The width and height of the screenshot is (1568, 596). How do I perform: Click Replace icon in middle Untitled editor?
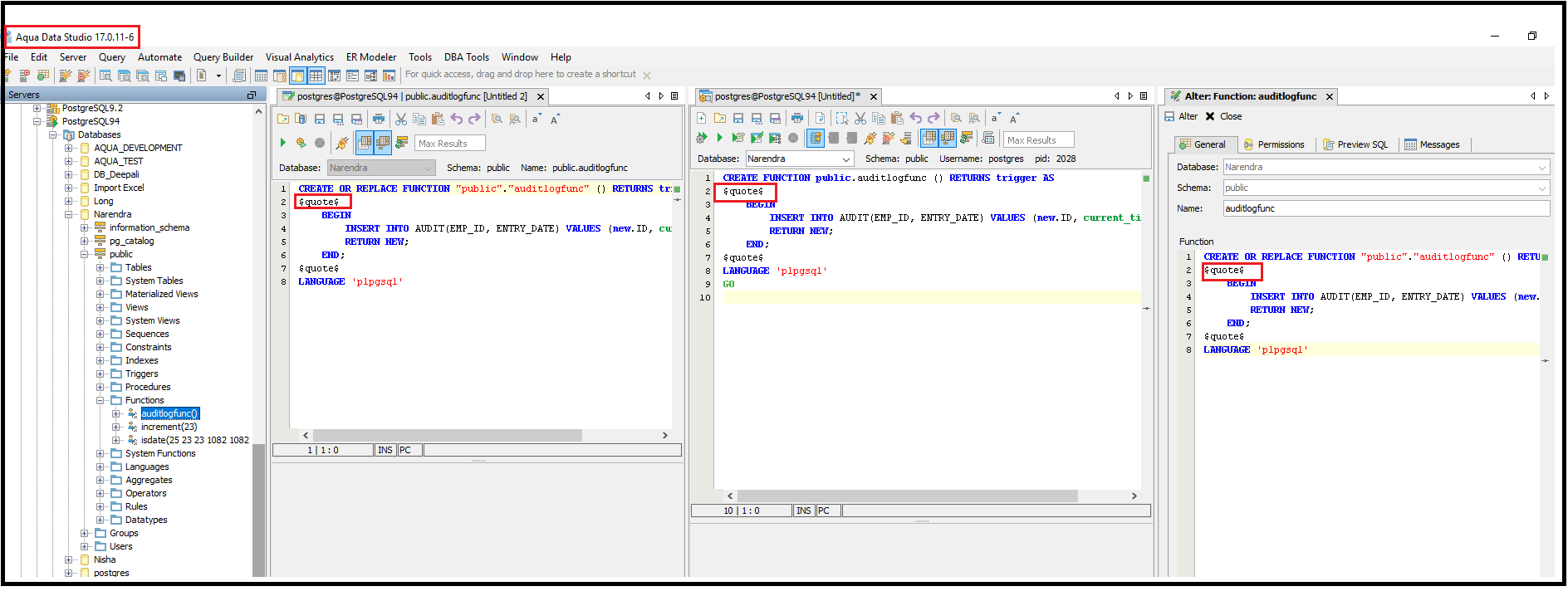974,118
